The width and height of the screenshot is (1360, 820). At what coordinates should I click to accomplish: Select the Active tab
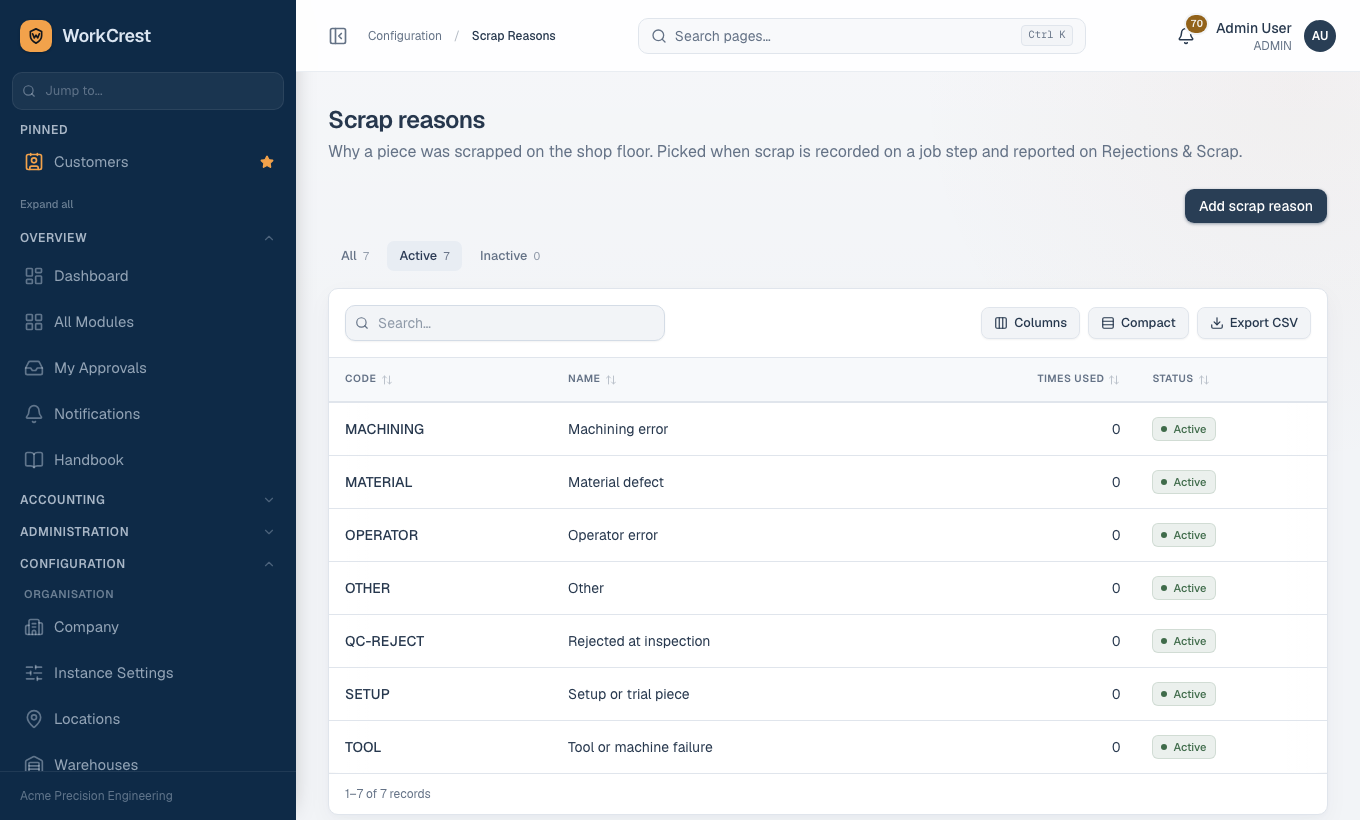point(424,256)
